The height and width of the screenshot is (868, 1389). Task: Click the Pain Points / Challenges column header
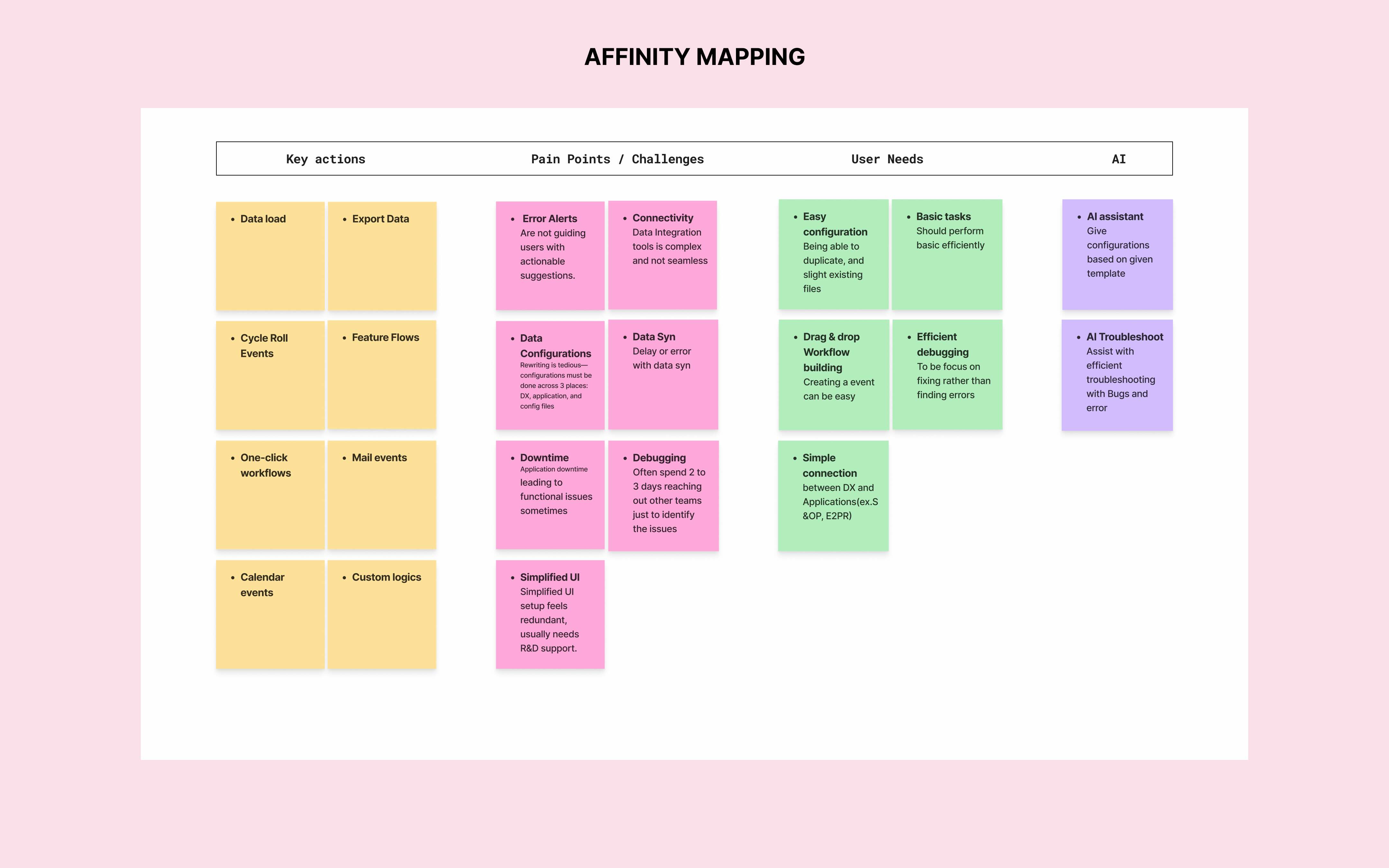tap(617, 159)
